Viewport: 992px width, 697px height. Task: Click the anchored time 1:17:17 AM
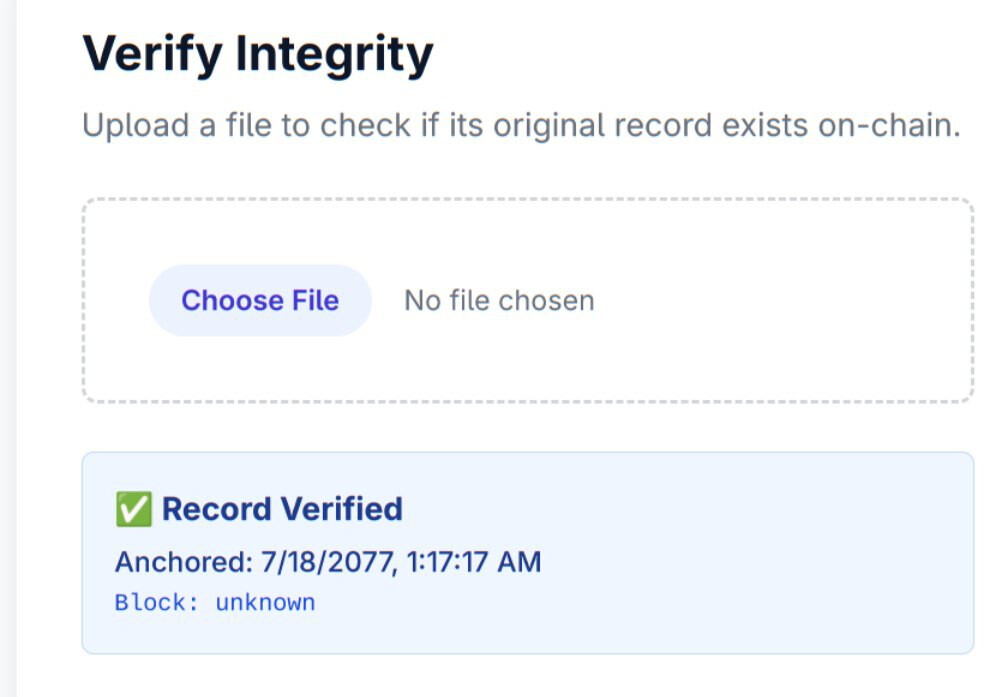pyautogui.click(x=474, y=562)
